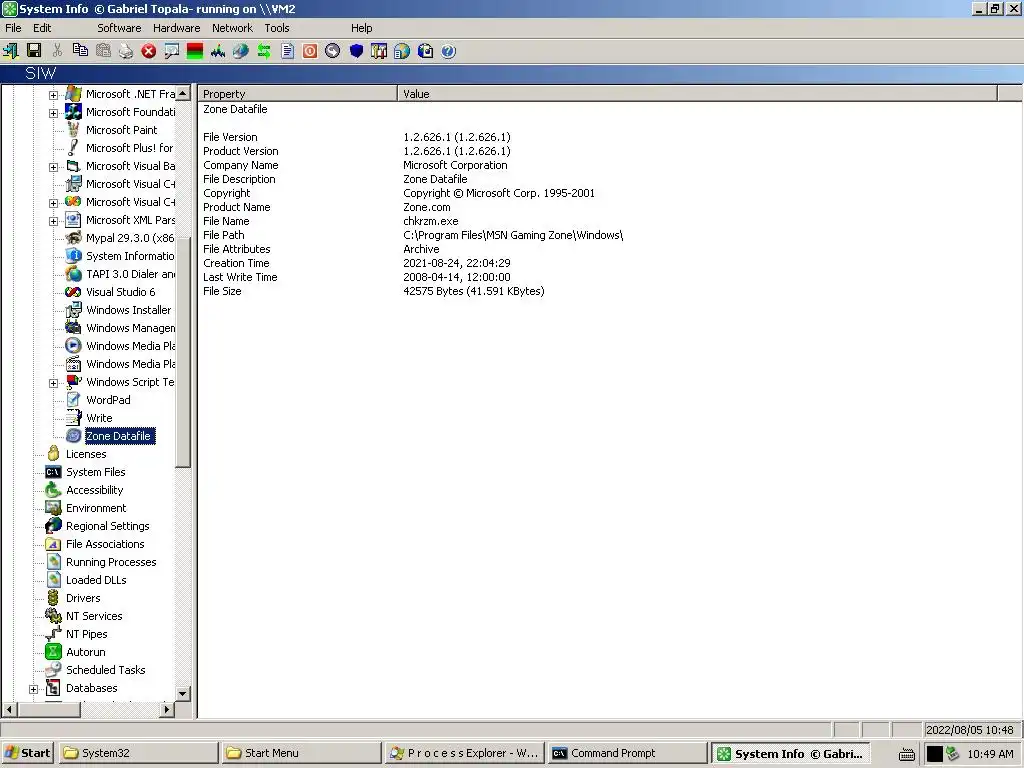Switch to Process Explorer taskbar button
This screenshot has width=1024, height=768.
click(x=464, y=753)
